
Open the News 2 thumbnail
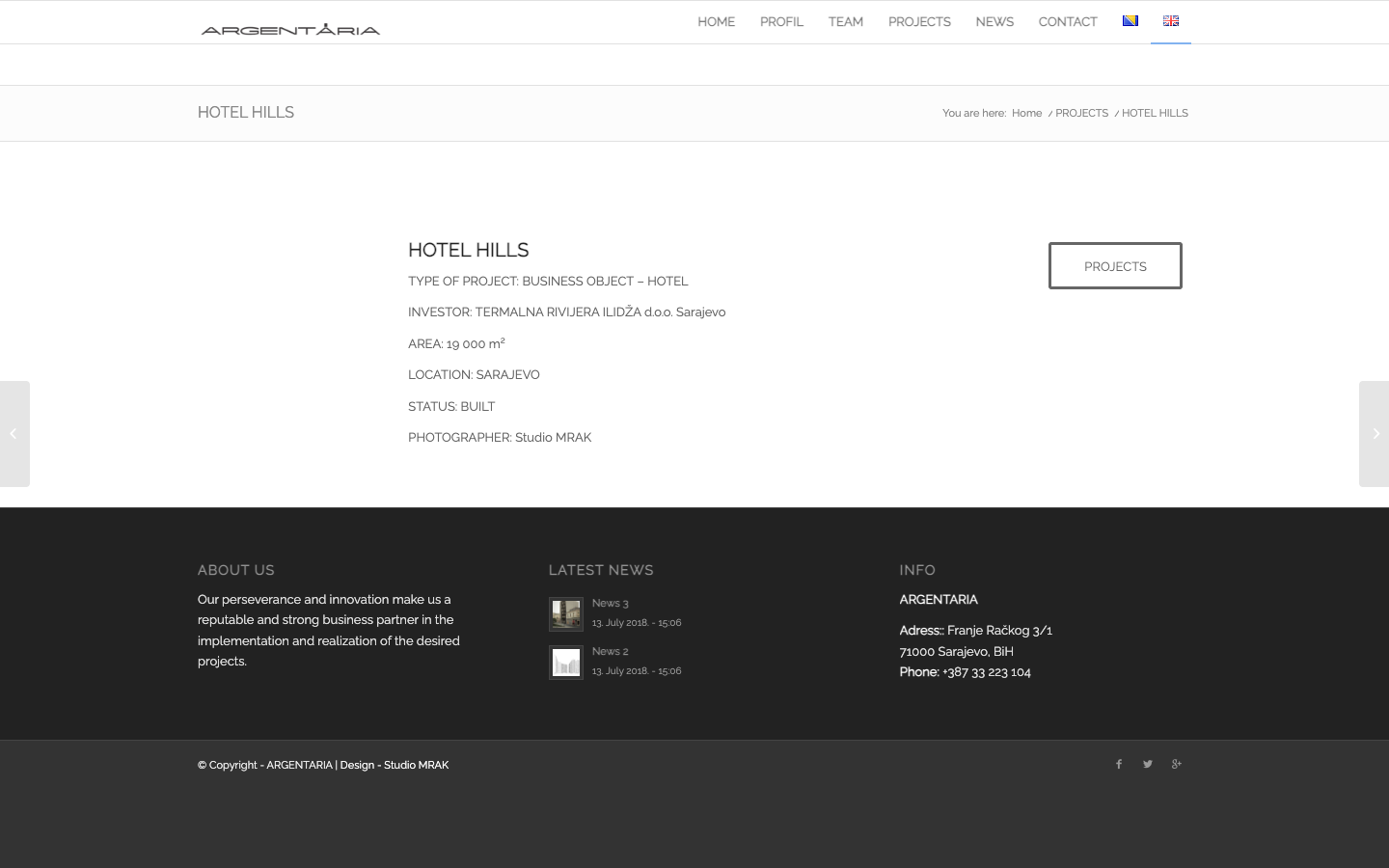(566, 663)
